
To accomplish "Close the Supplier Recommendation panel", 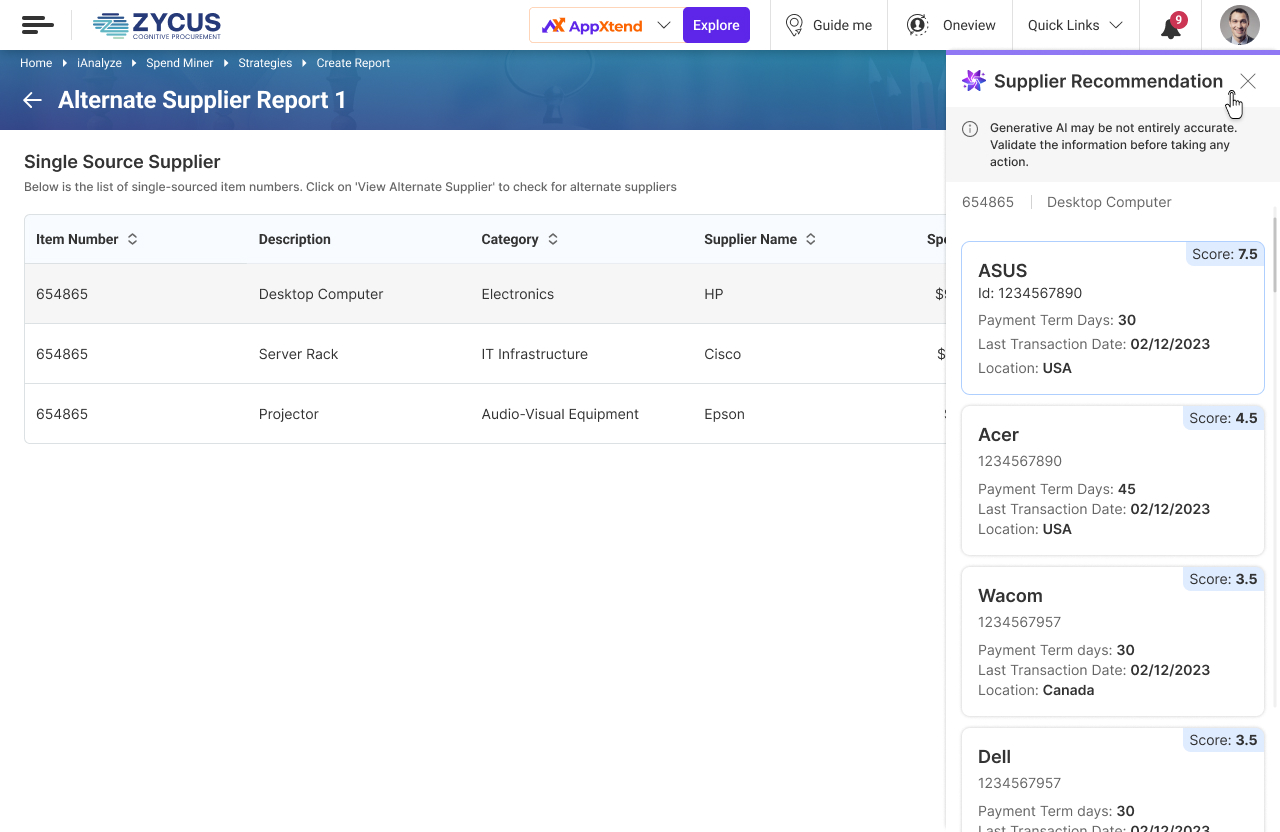I will pos(1248,81).
